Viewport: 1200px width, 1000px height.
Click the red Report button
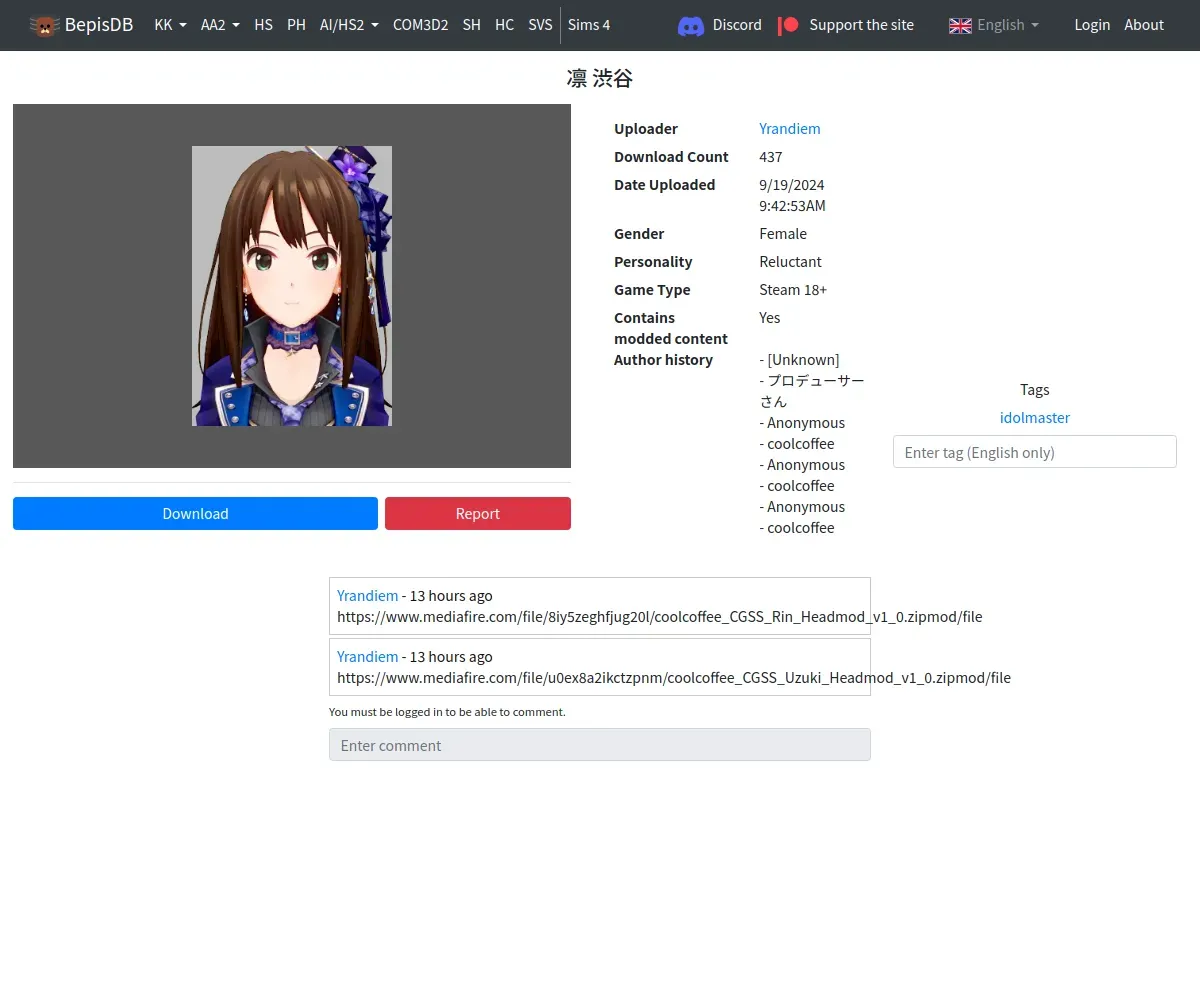[x=478, y=513]
